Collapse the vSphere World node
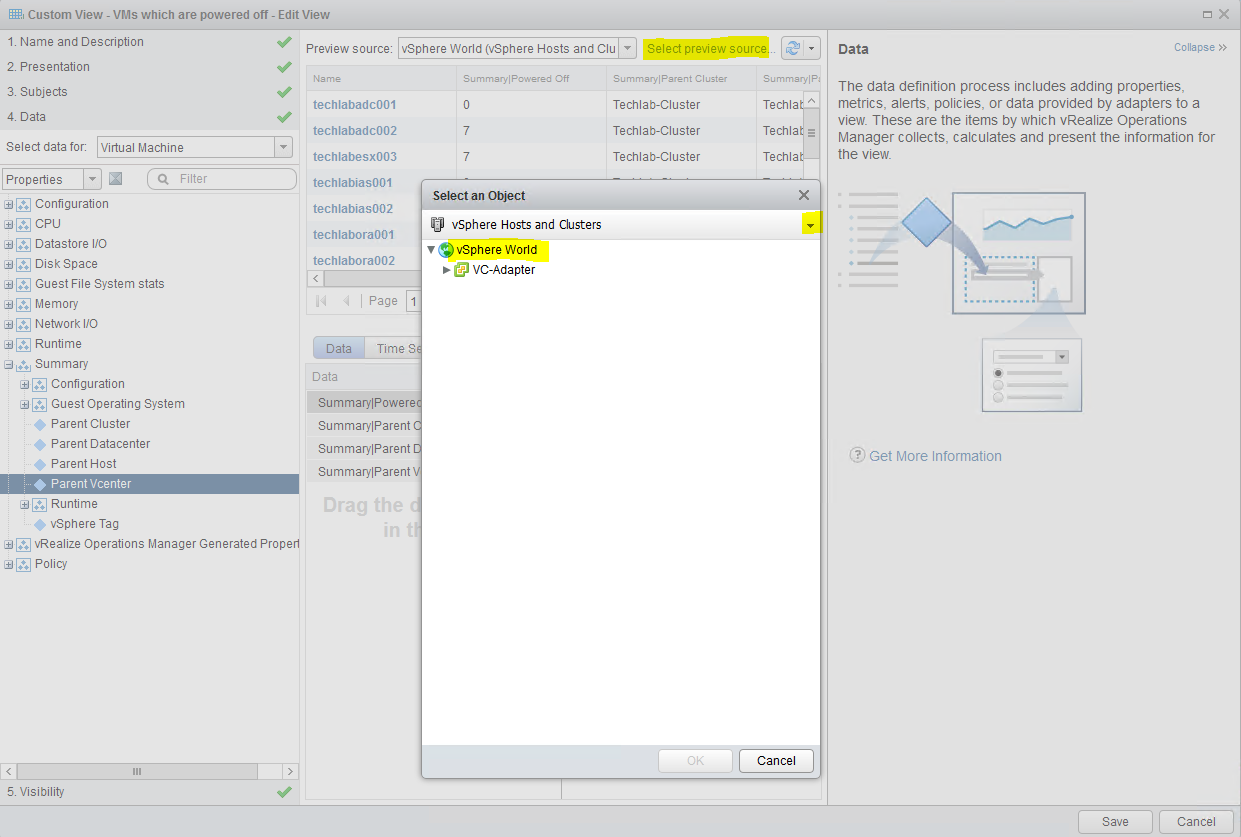Image resolution: width=1241 pixels, height=837 pixels. (431, 250)
